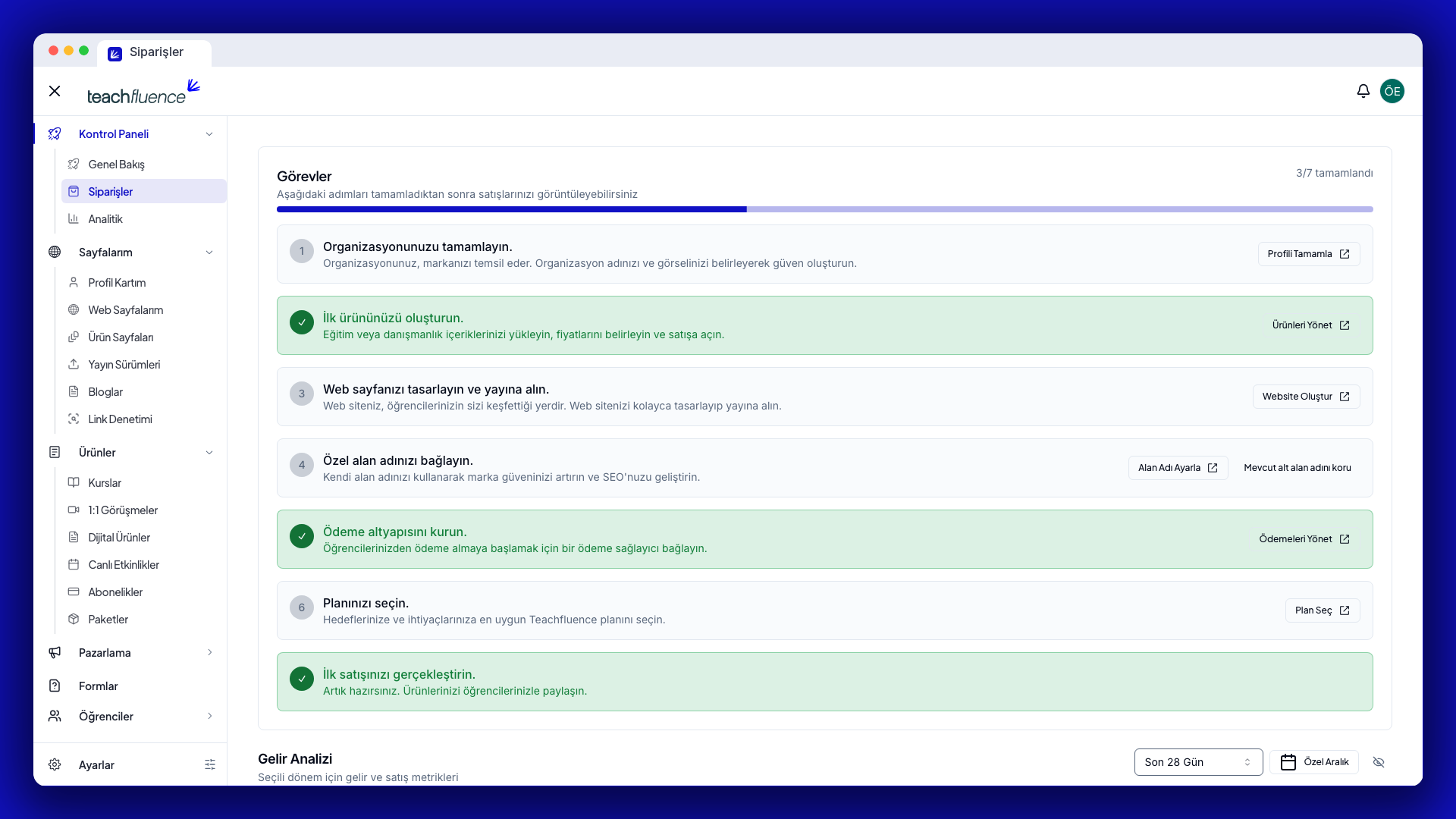The height and width of the screenshot is (819, 1456).
Task: Click the calendar icon for Özel Aralık
Action: coord(1288,762)
